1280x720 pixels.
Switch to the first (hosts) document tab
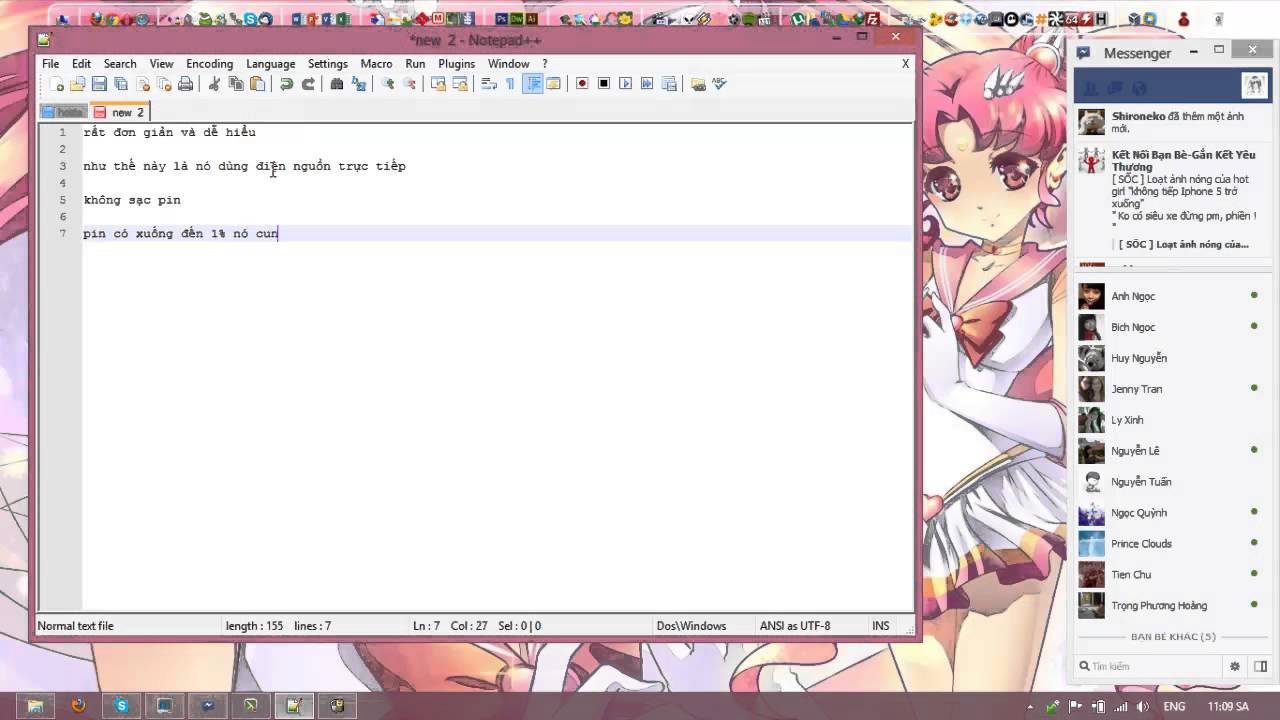pos(64,112)
